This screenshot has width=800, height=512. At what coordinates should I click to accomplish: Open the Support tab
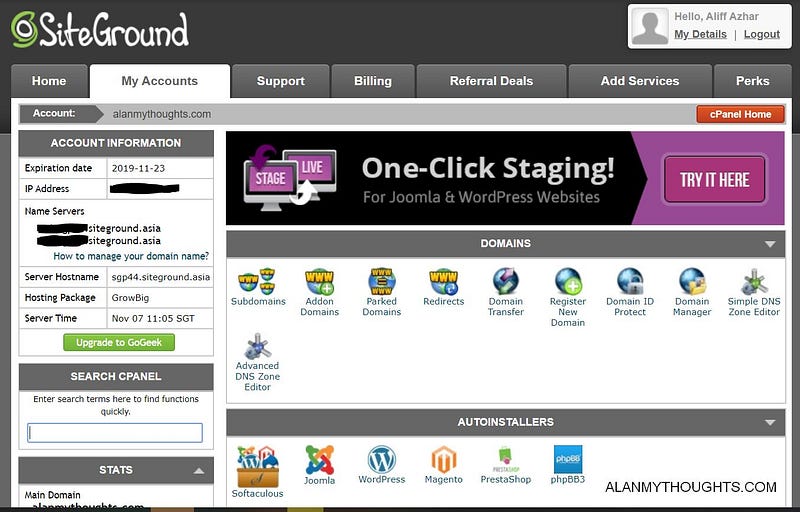coord(281,81)
